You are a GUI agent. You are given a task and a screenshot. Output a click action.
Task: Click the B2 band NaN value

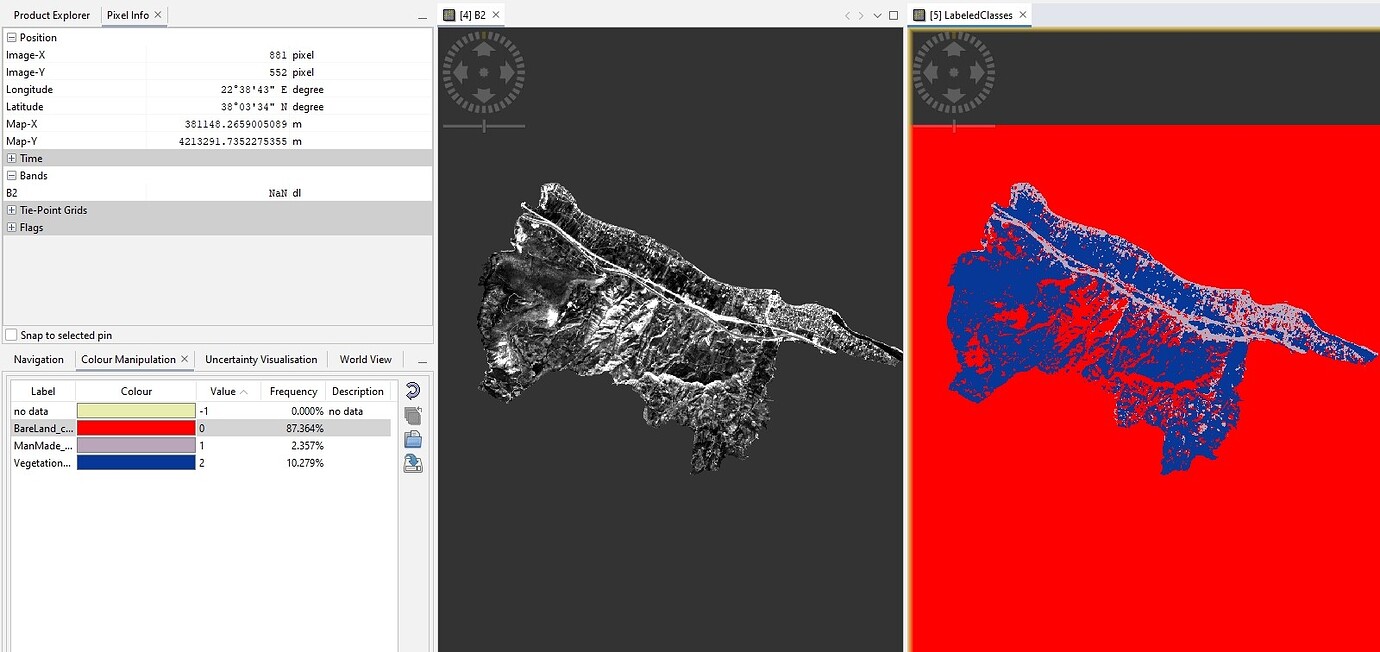click(278, 193)
